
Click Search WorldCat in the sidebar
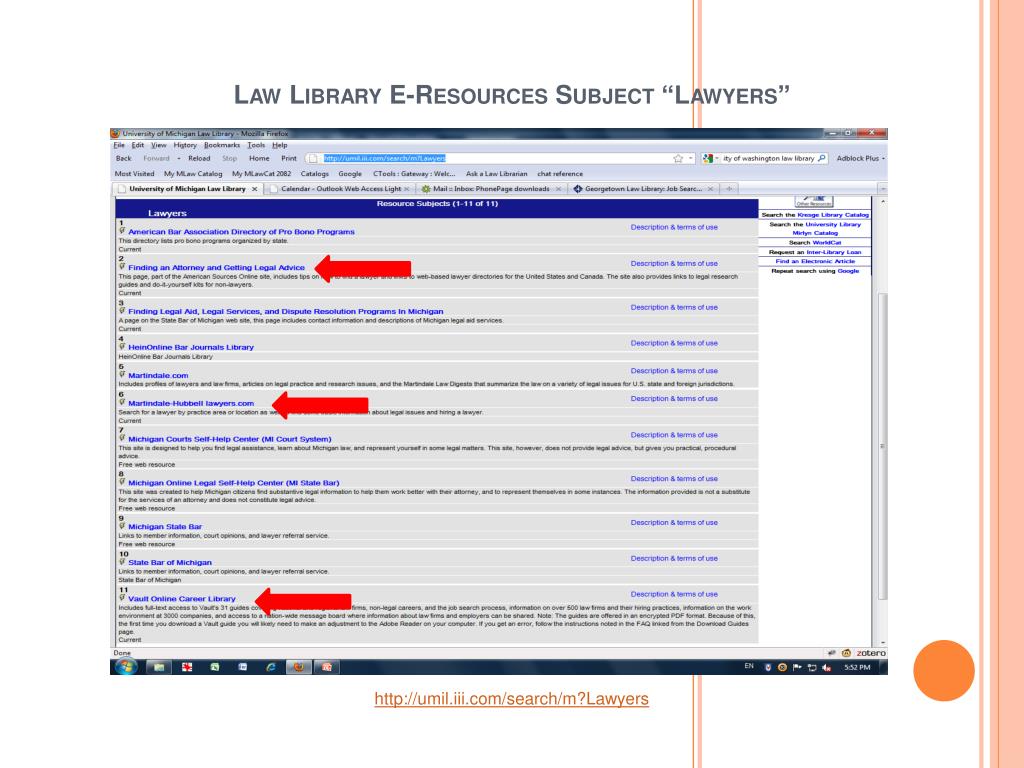click(x=815, y=242)
